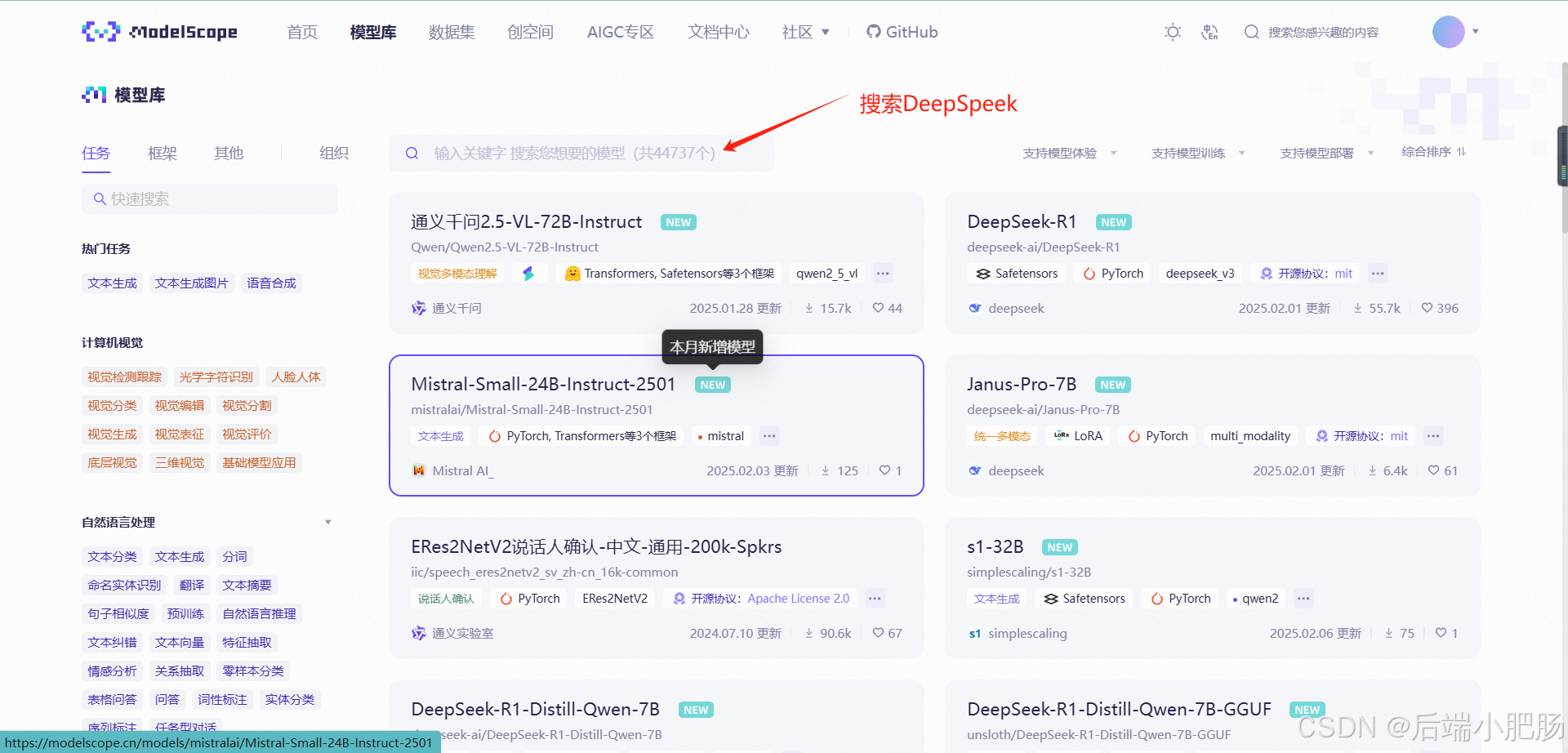Click the more tags icon on Mistral-Small card
Image resolution: width=1568 pixels, height=753 pixels.
(769, 436)
